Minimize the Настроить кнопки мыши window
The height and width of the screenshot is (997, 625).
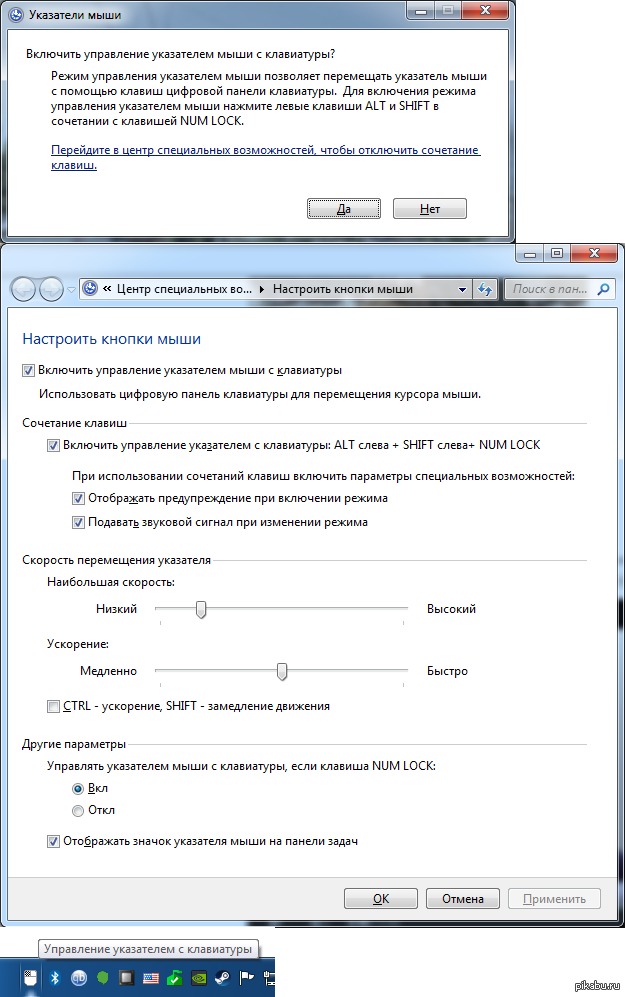(x=530, y=253)
